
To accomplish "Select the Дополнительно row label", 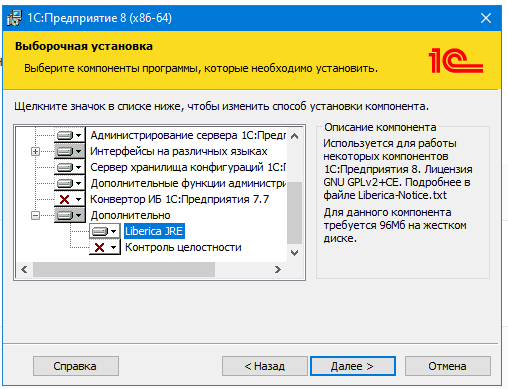I will pos(130,216).
